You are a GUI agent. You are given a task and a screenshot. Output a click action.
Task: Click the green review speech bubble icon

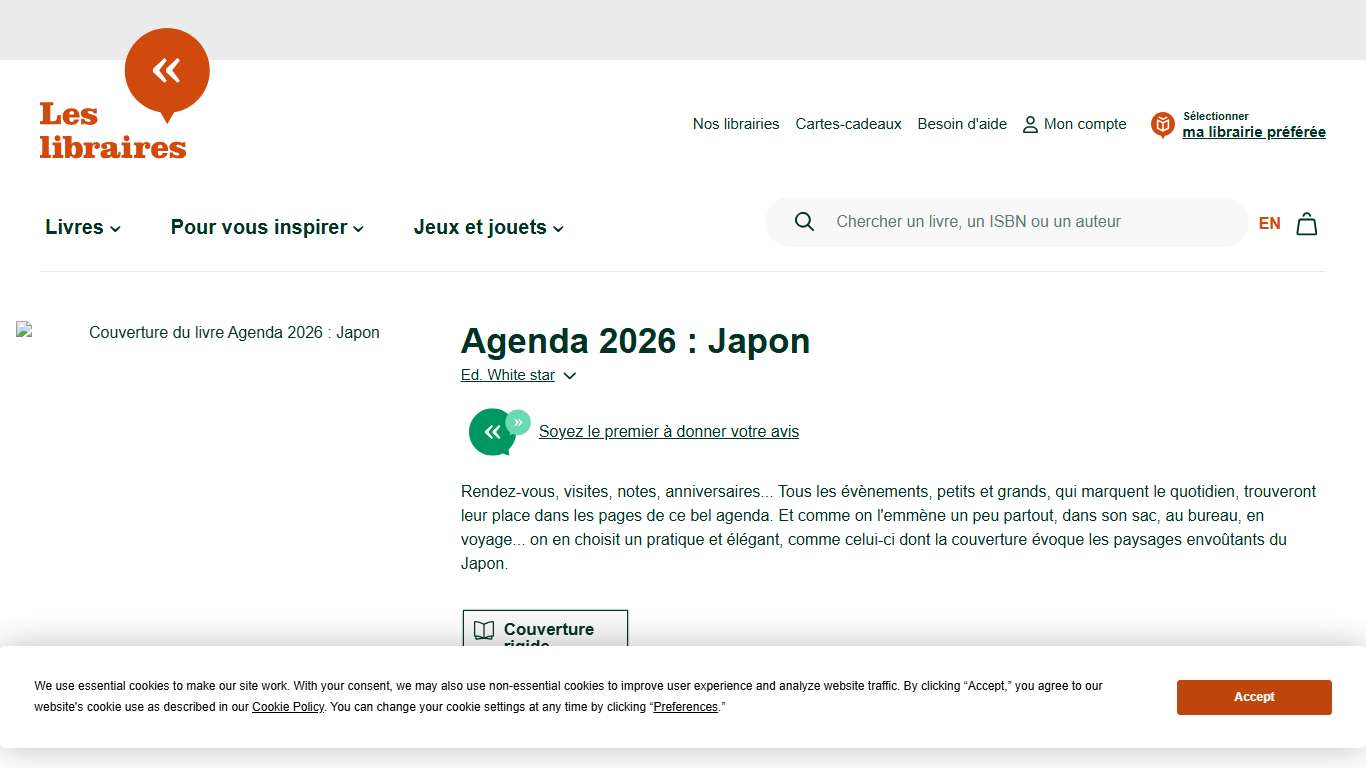(x=494, y=431)
